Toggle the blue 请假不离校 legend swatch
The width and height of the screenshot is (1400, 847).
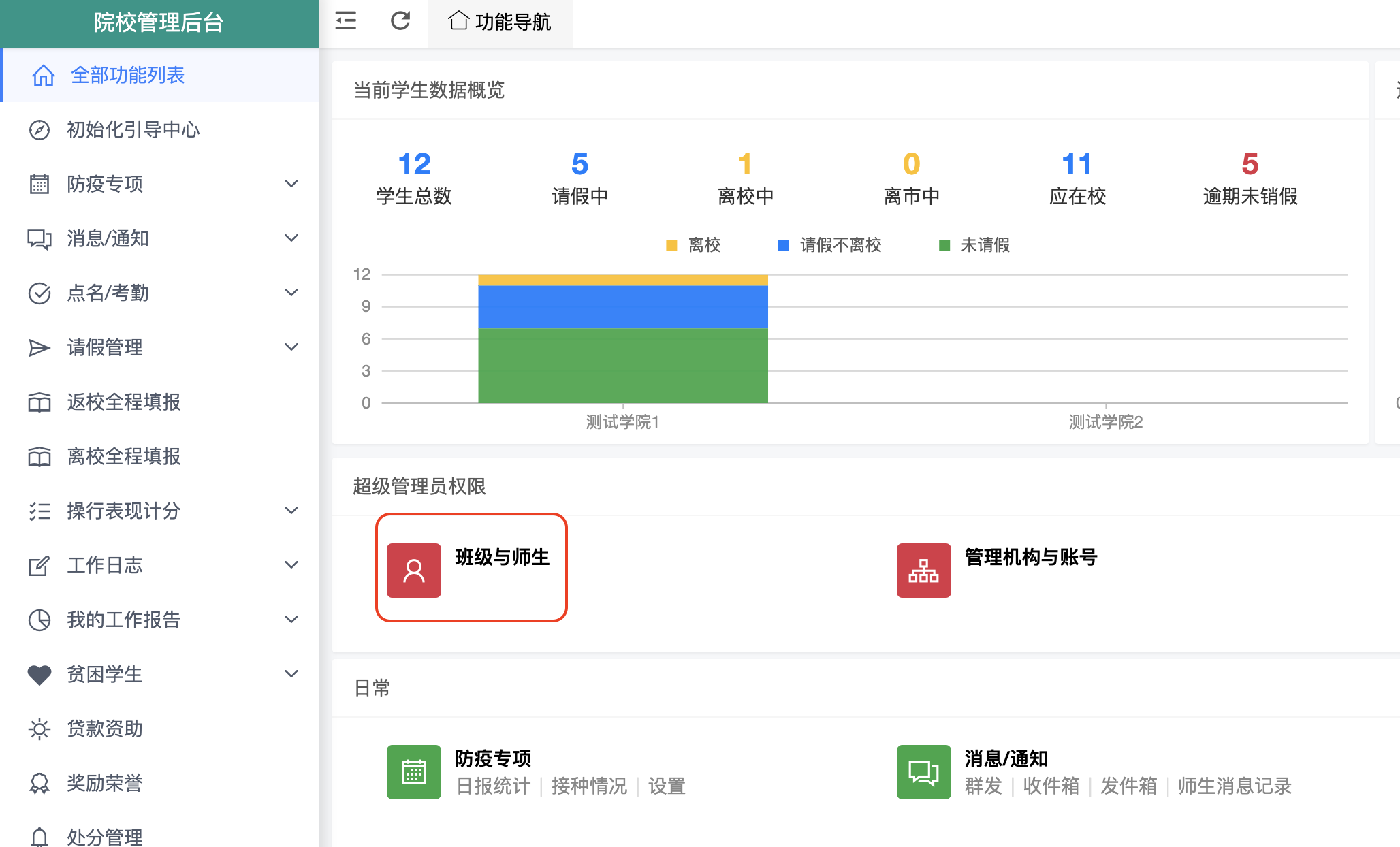(784, 245)
